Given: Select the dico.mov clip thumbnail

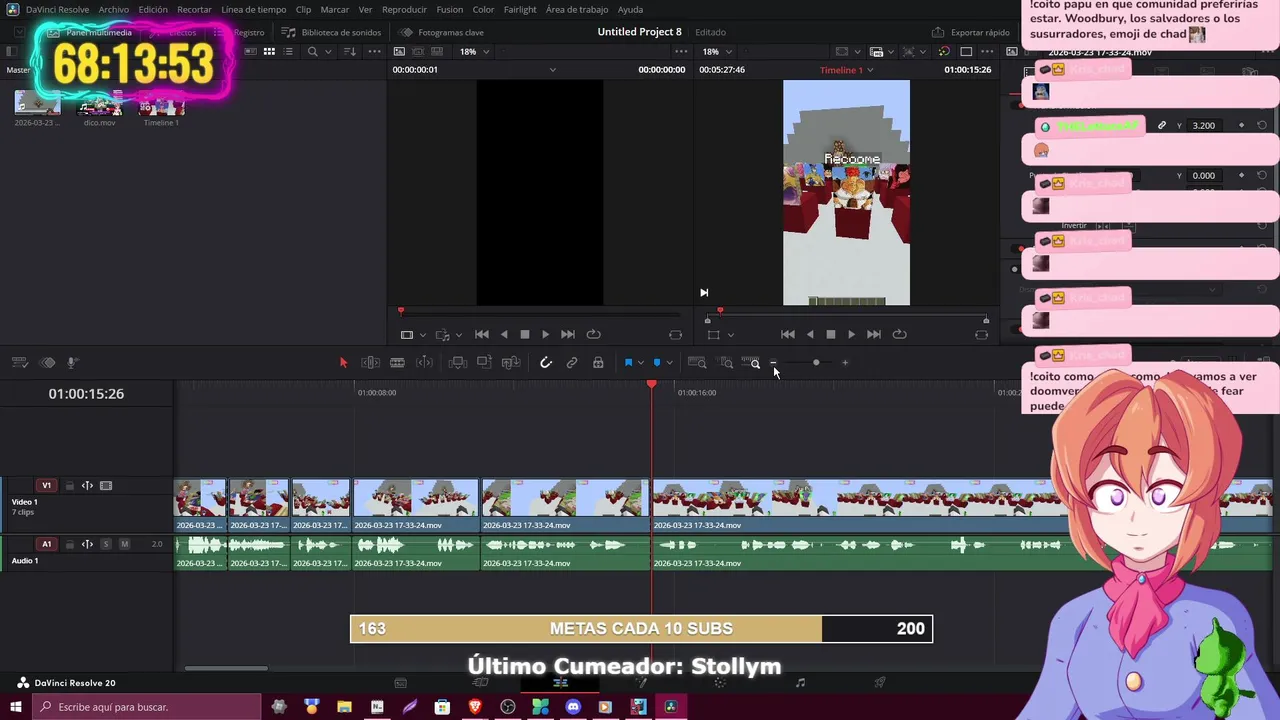Looking at the screenshot, I should tap(99, 105).
